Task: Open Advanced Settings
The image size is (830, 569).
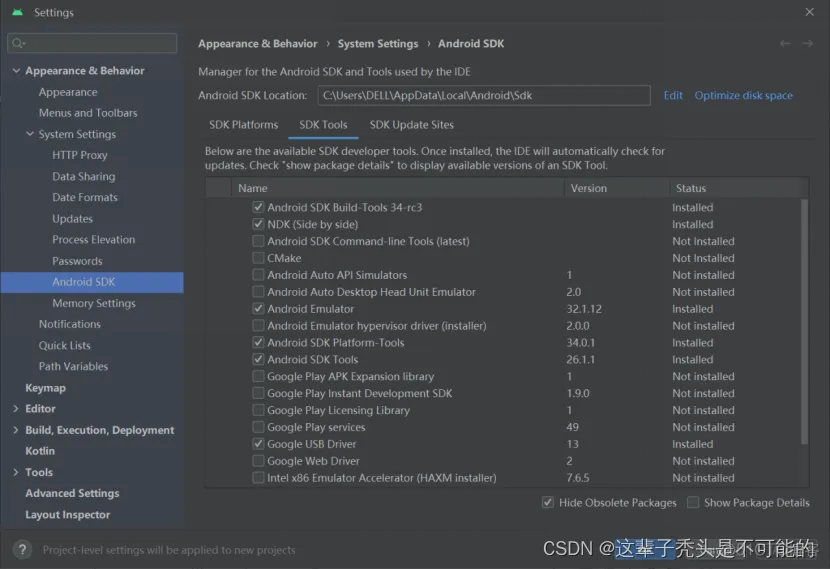Action: (72, 493)
